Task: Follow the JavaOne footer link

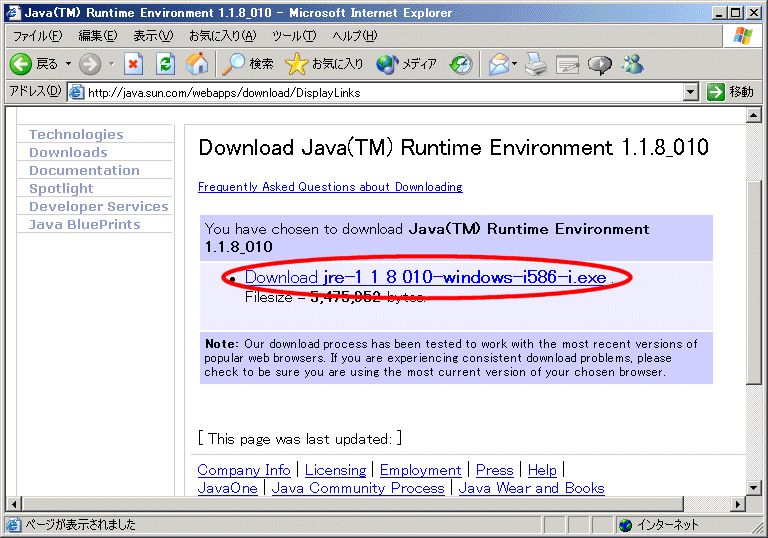Action: click(x=227, y=488)
